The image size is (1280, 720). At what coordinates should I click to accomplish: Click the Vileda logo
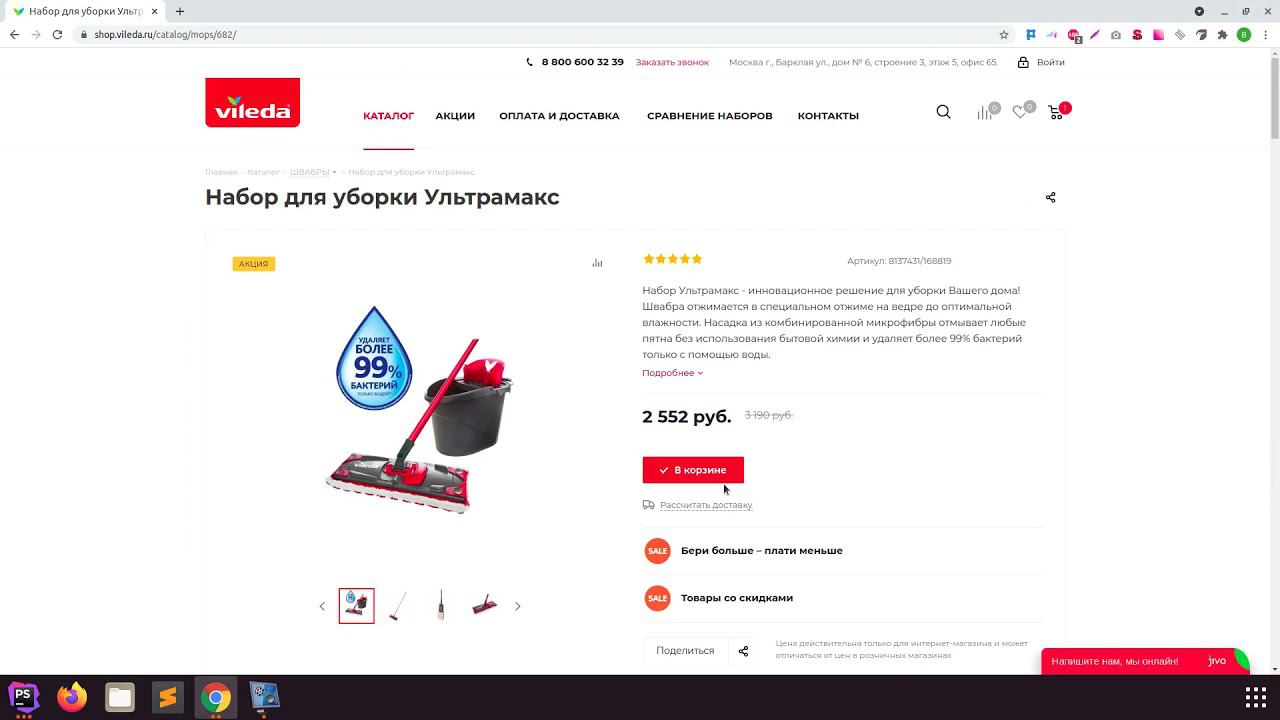point(253,103)
